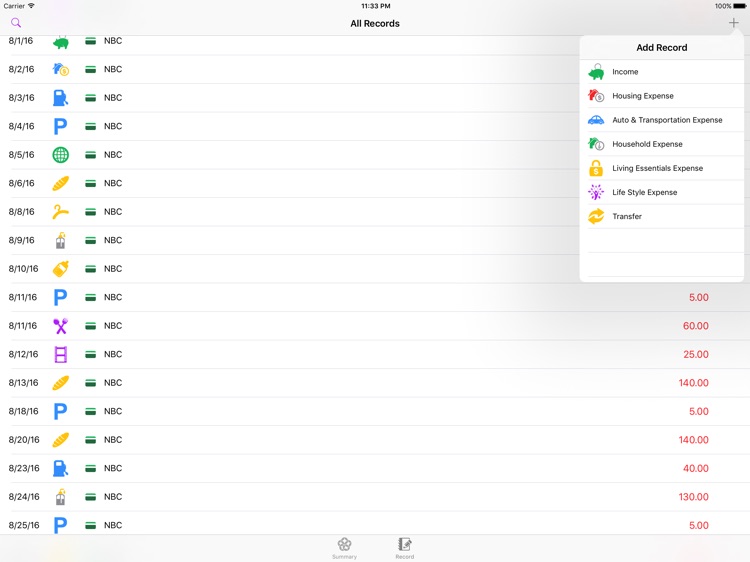This screenshot has height=562, width=750.
Task: Click the date 8/9/16
Action: tap(22, 240)
